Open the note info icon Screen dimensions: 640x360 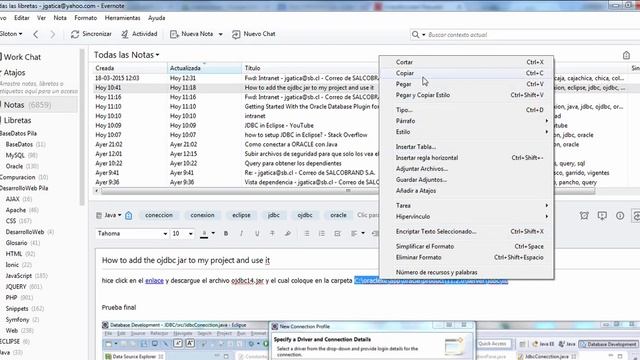[620, 216]
